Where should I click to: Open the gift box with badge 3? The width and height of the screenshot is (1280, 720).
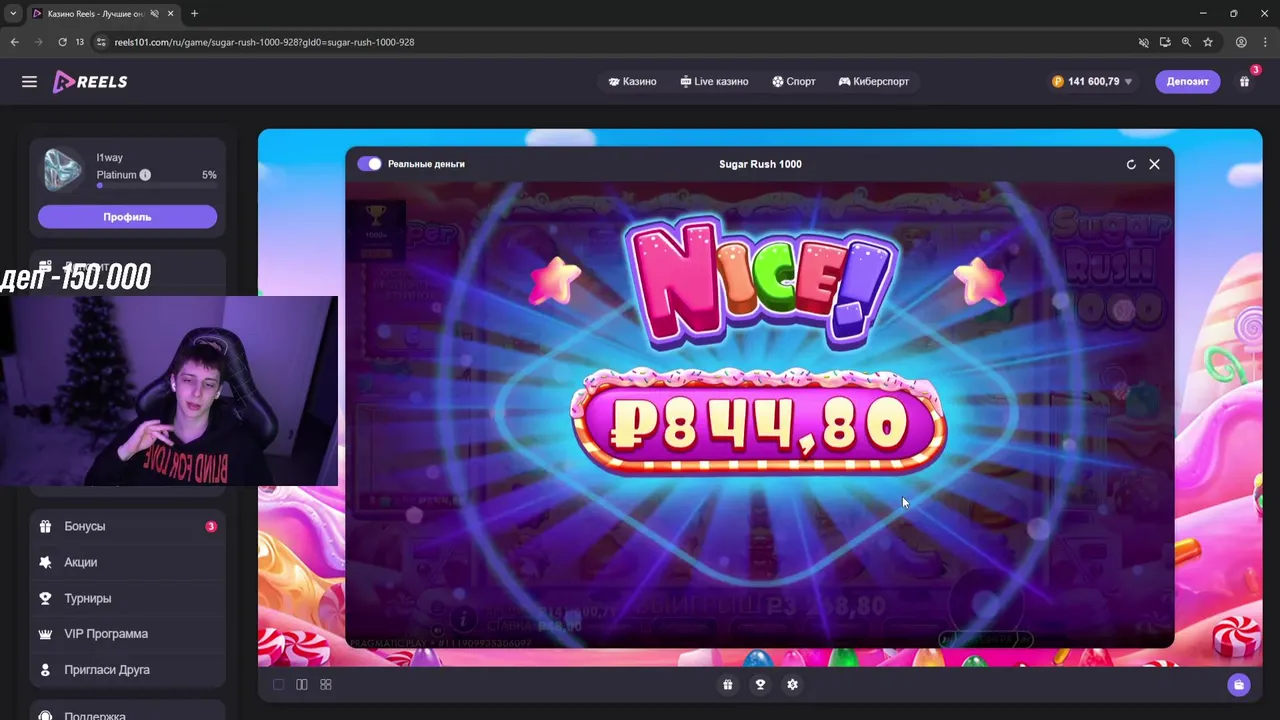[1245, 81]
